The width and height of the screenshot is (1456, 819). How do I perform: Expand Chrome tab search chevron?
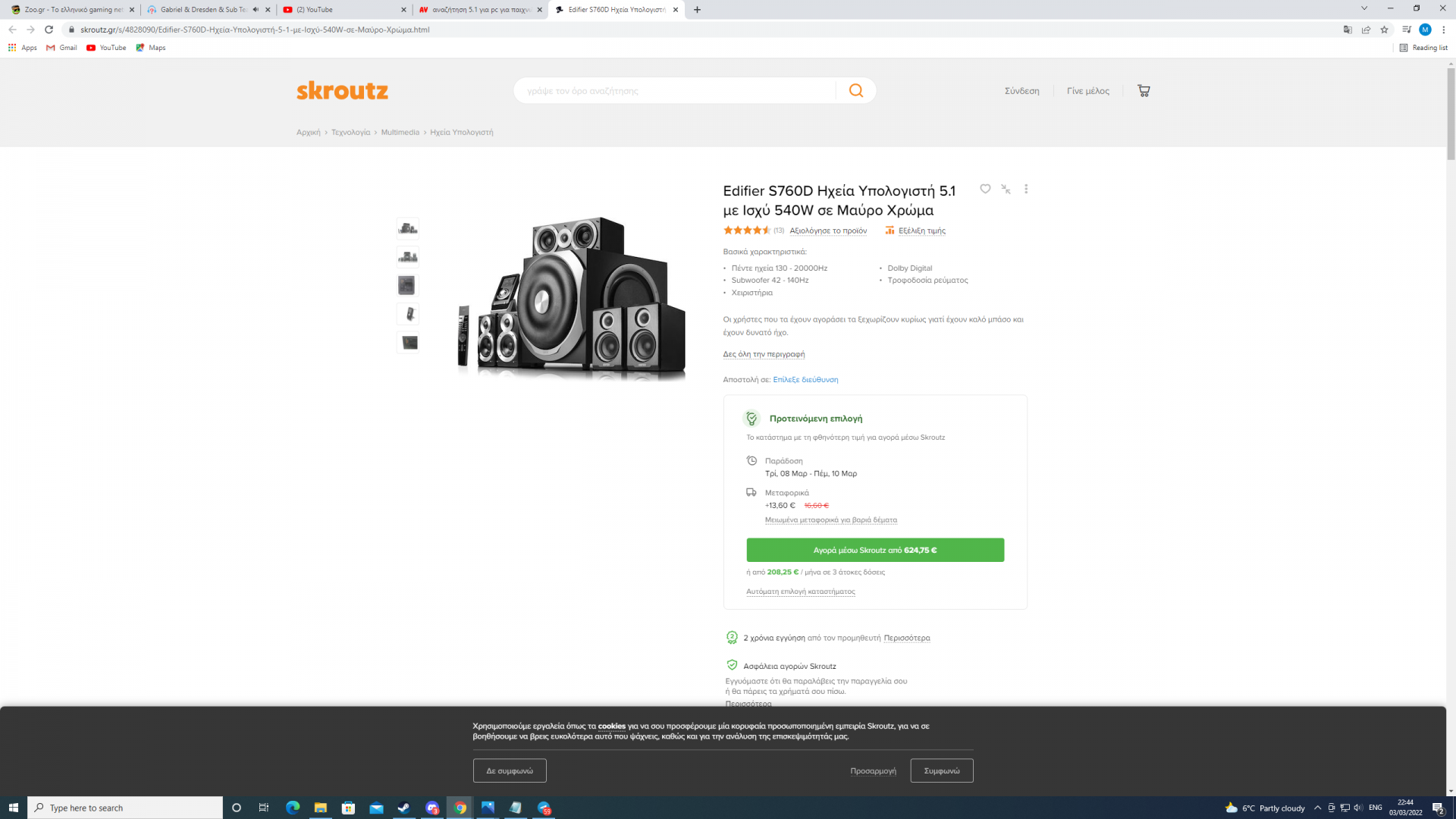1363,8
